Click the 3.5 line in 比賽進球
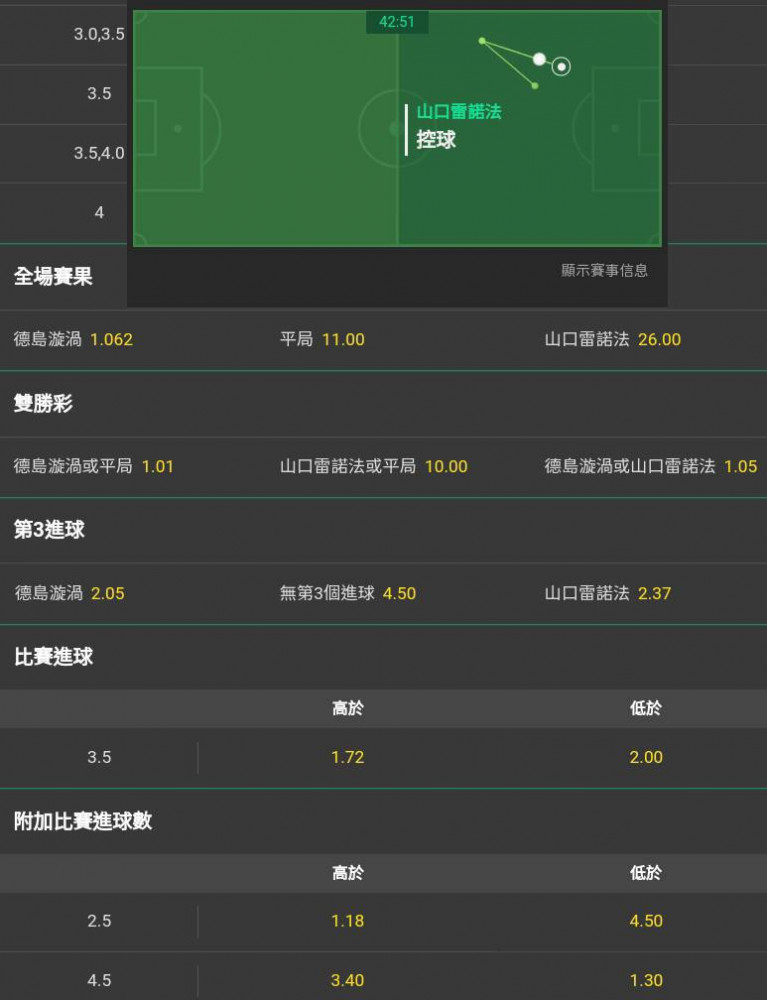Image resolution: width=767 pixels, height=1000 pixels. pyautogui.click(x=99, y=757)
